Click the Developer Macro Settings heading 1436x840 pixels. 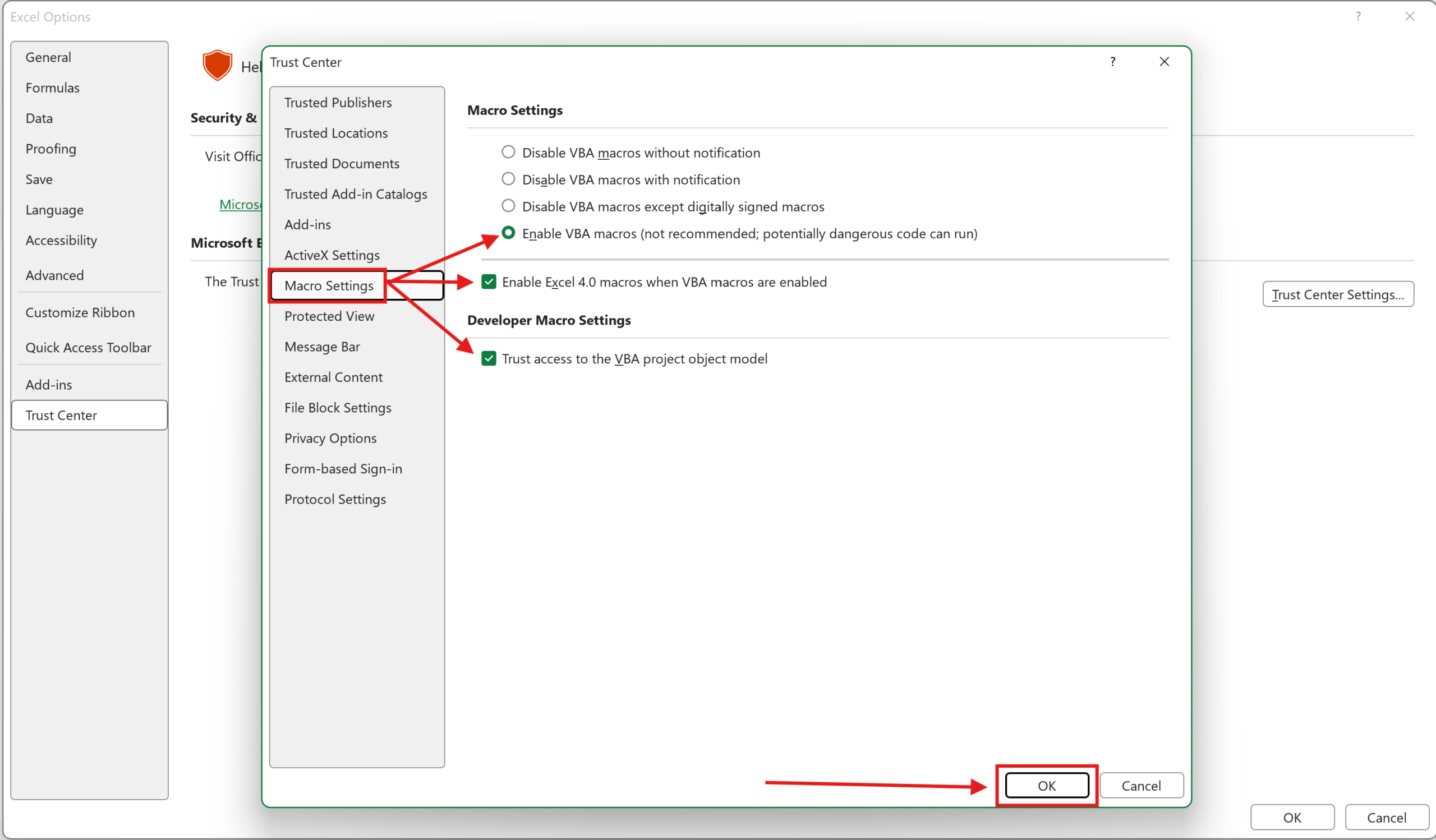pos(549,320)
